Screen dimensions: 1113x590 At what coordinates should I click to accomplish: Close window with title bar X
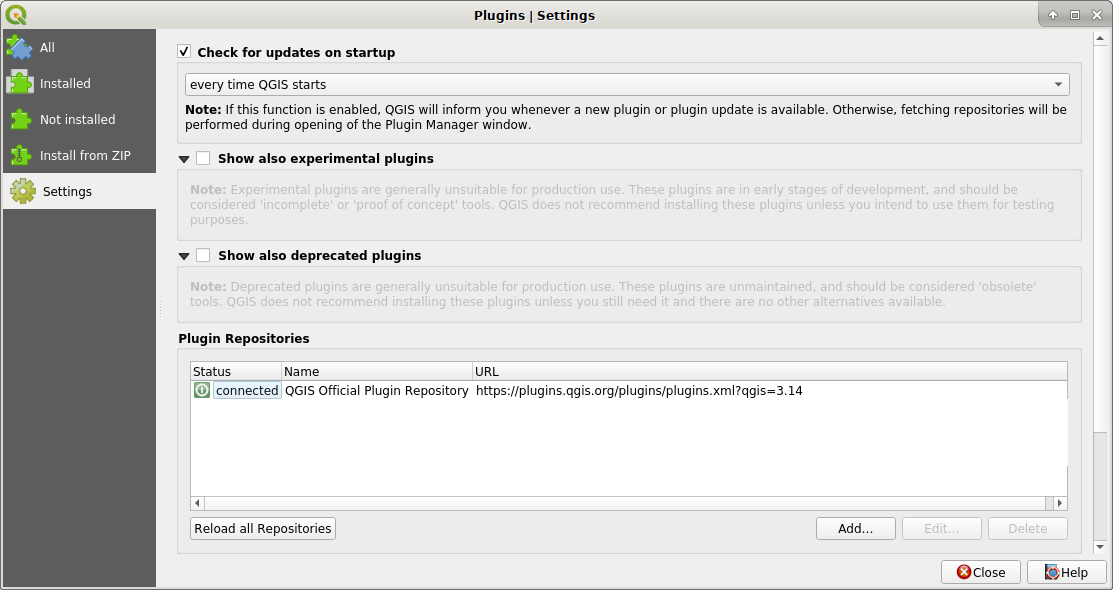coord(1097,15)
